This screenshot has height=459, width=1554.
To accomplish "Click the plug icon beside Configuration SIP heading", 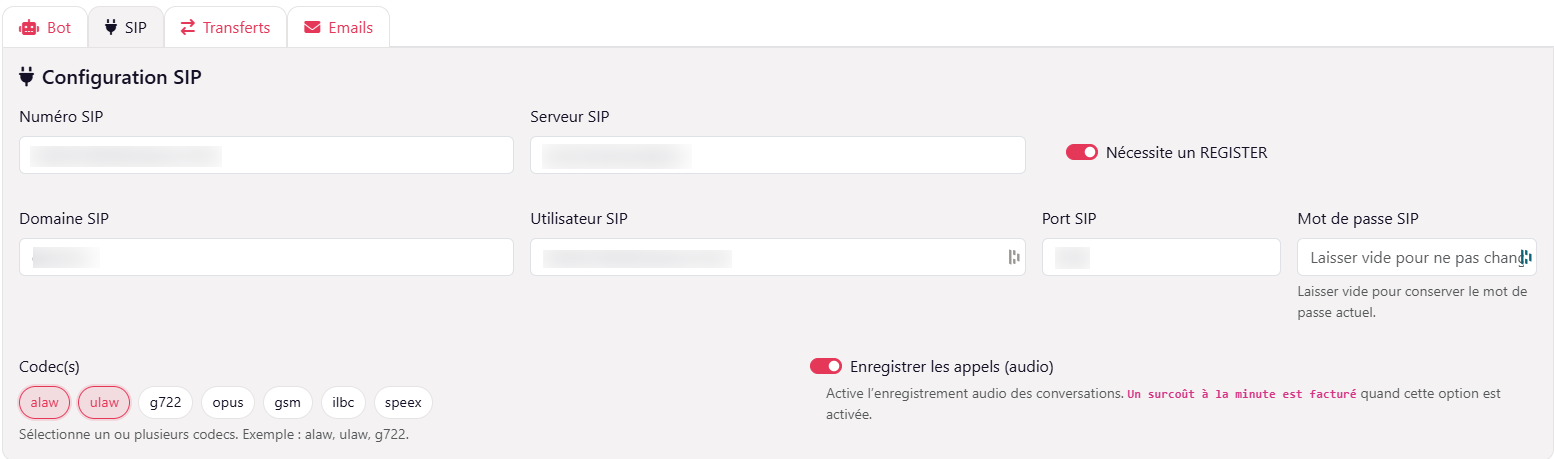I will [27, 77].
